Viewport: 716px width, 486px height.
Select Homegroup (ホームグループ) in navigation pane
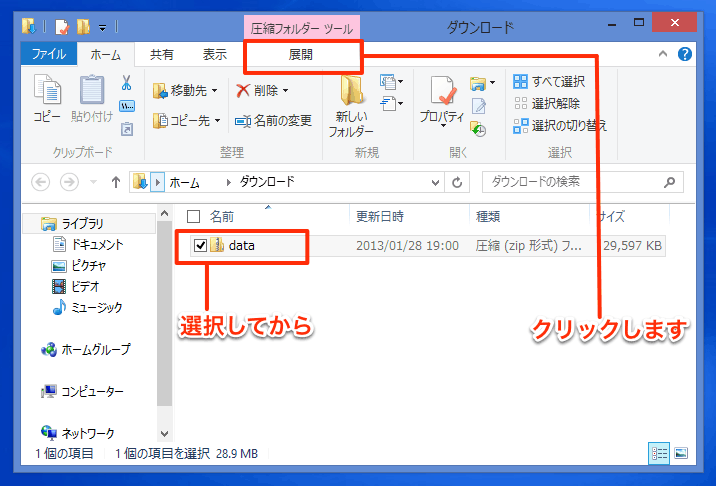tap(86, 349)
